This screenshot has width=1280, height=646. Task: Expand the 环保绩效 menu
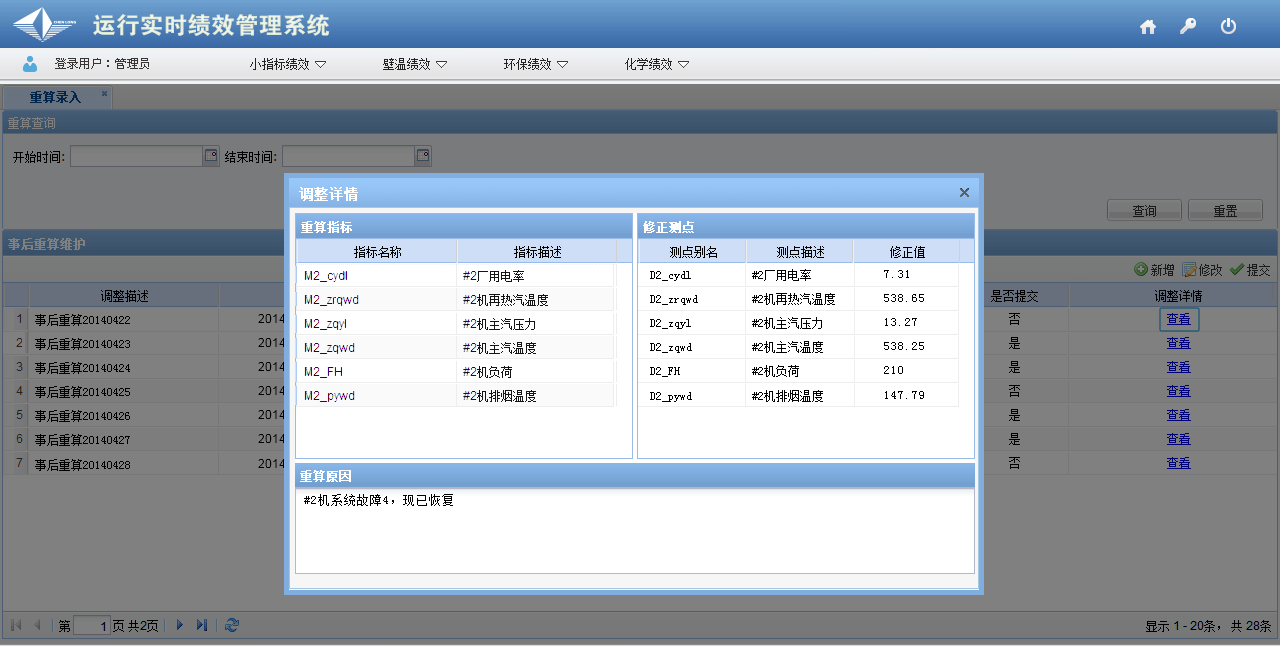(535, 64)
